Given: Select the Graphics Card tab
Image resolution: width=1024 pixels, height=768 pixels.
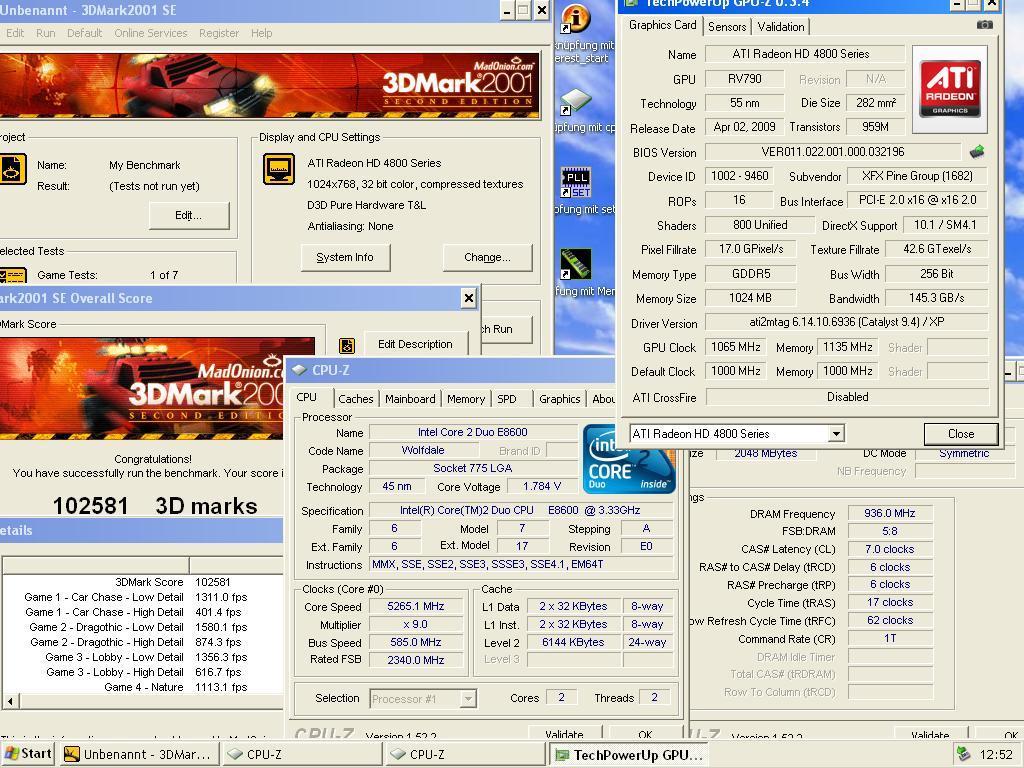Looking at the screenshot, I should [662, 25].
